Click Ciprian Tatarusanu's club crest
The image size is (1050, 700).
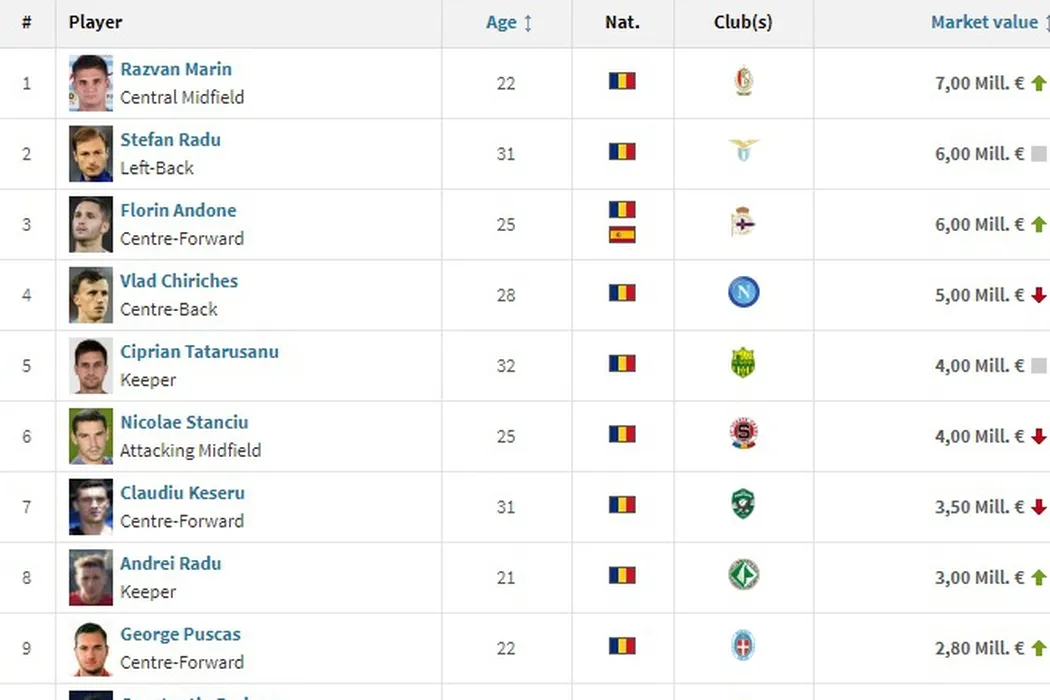pyautogui.click(x=743, y=363)
